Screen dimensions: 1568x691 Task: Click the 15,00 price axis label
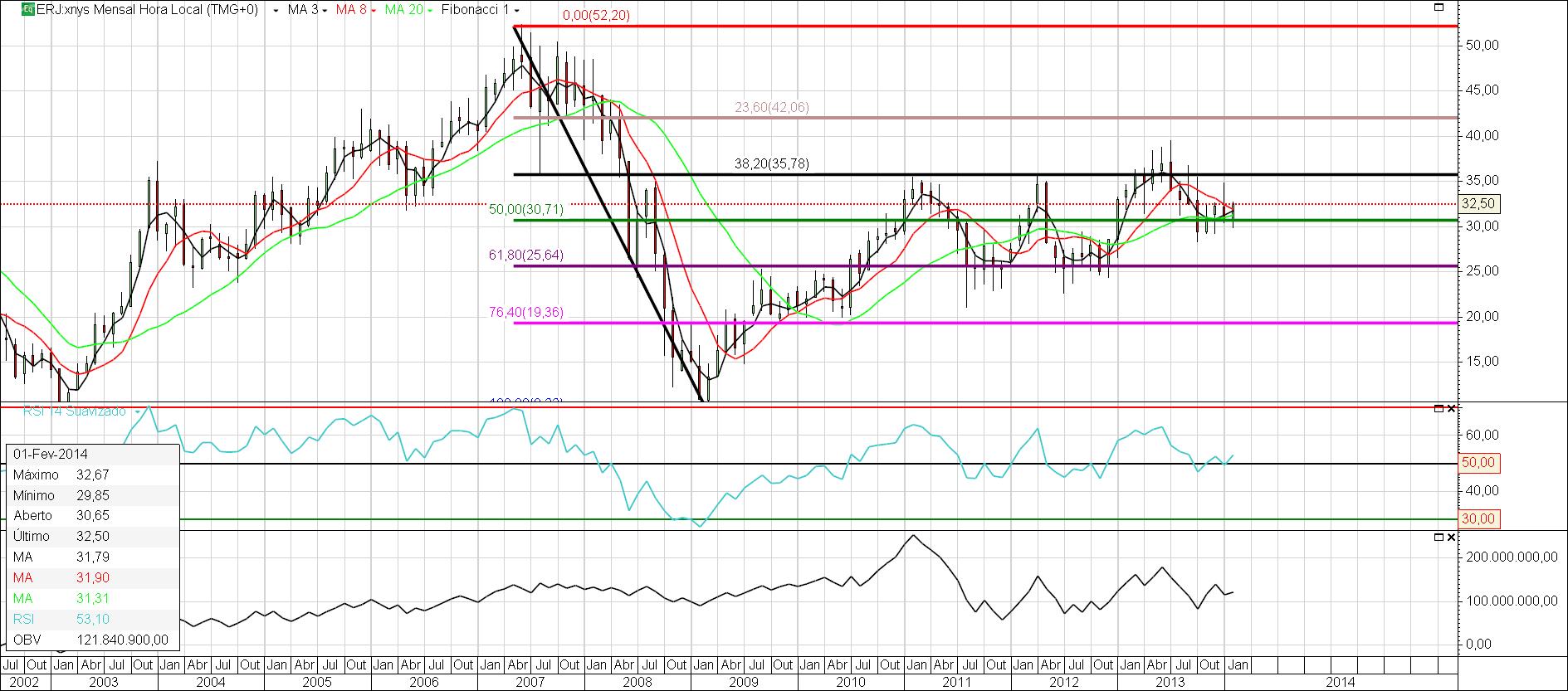coord(1483,361)
